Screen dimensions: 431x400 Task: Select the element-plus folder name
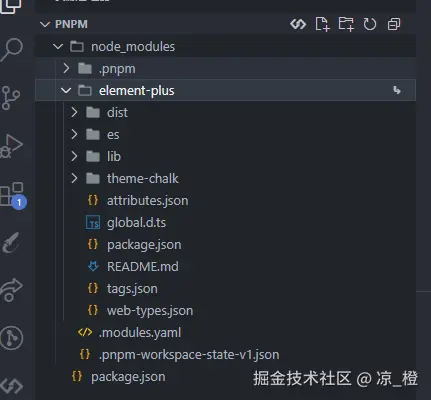click(x=137, y=91)
